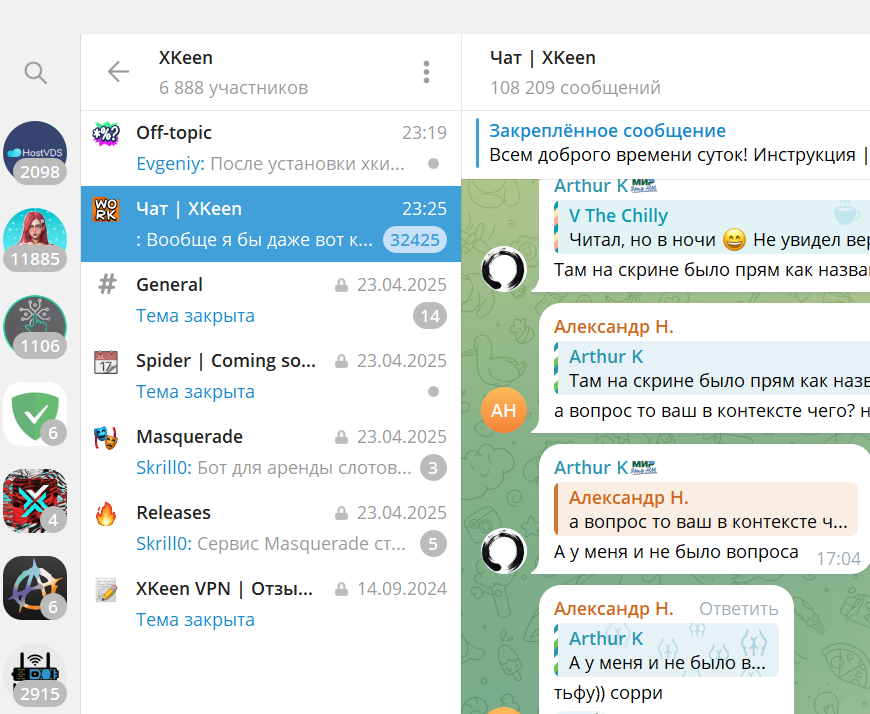Open the Off-topic topic
This screenshot has width=870, height=714.
tap(271, 148)
